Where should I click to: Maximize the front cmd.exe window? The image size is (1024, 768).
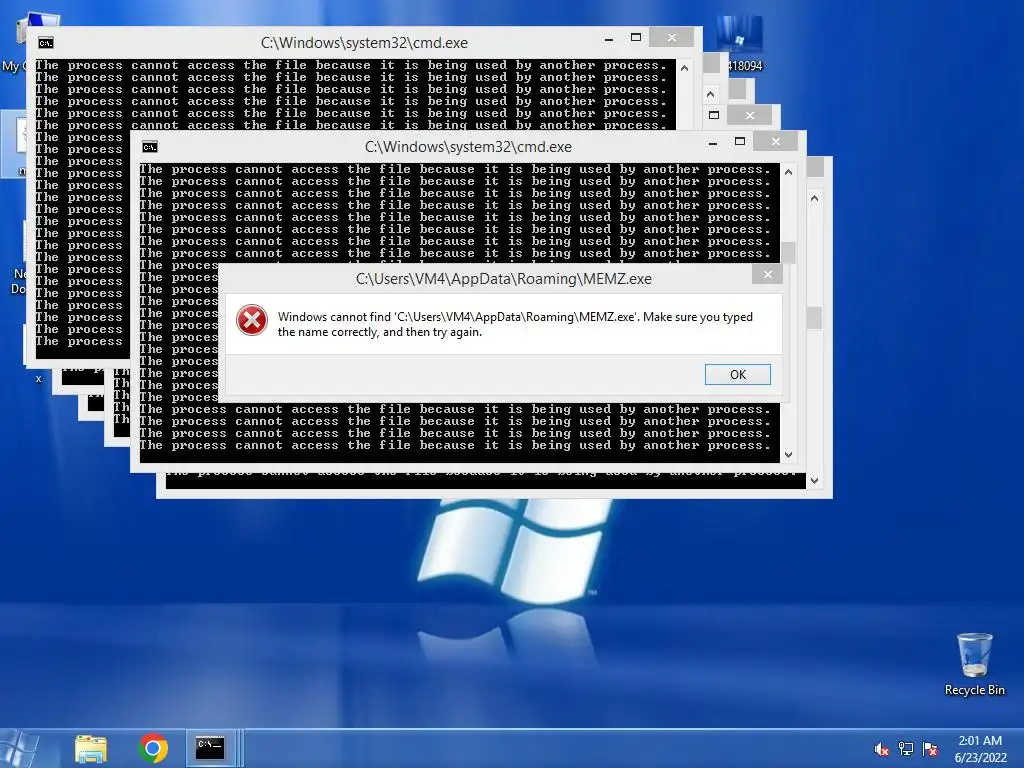(739, 142)
